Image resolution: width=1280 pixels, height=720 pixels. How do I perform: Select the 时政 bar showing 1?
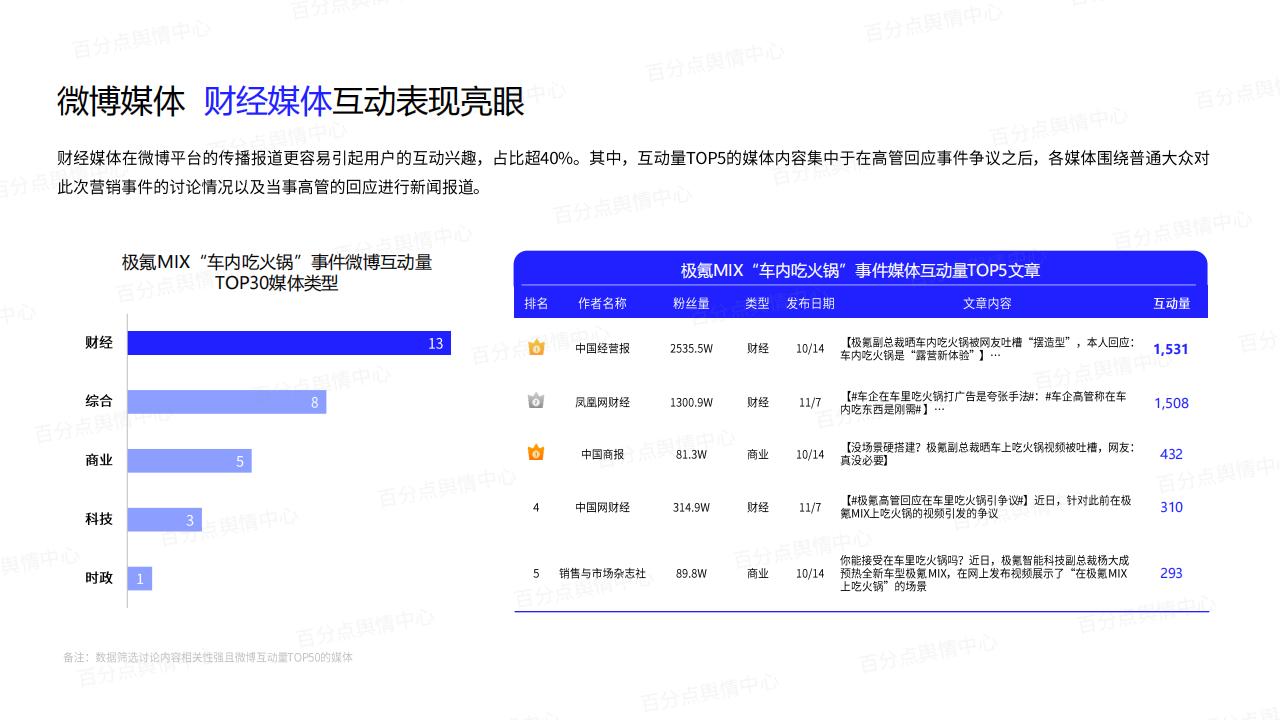click(x=140, y=578)
